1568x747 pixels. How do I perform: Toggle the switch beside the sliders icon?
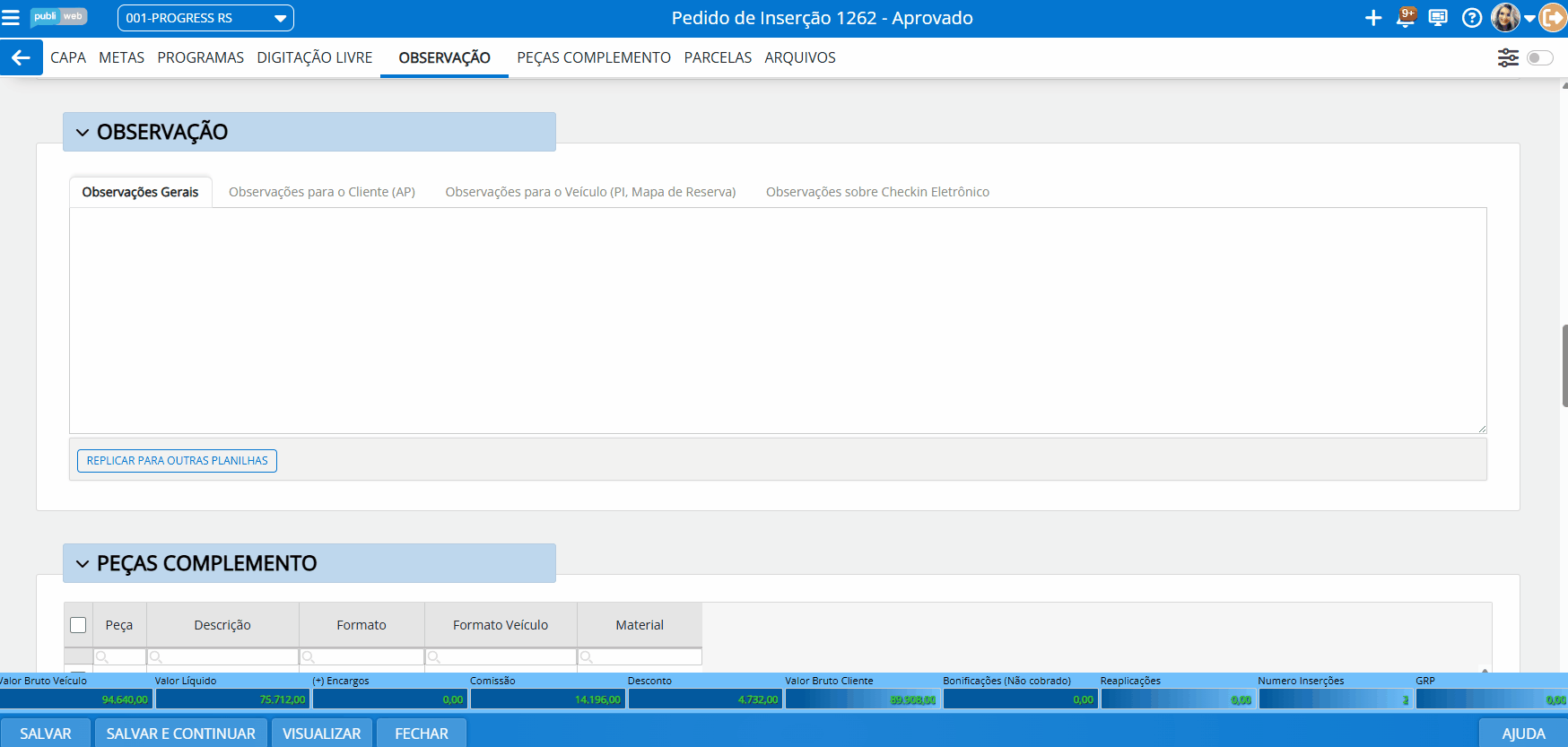(x=1539, y=57)
